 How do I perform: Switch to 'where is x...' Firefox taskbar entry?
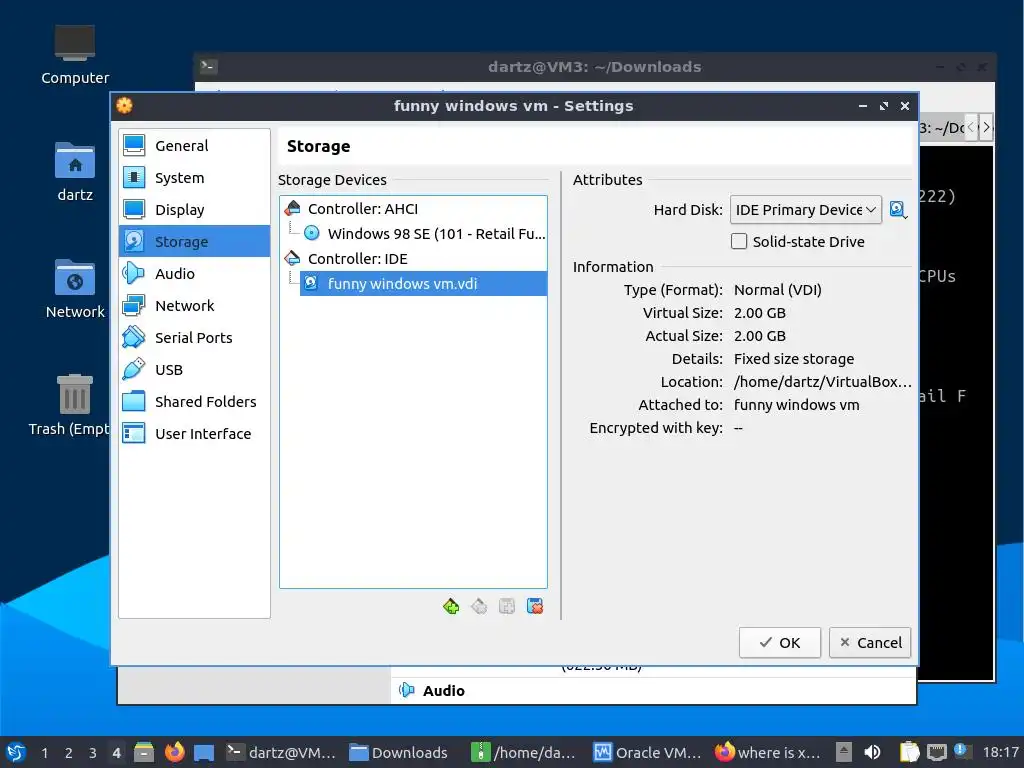[x=768, y=752]
